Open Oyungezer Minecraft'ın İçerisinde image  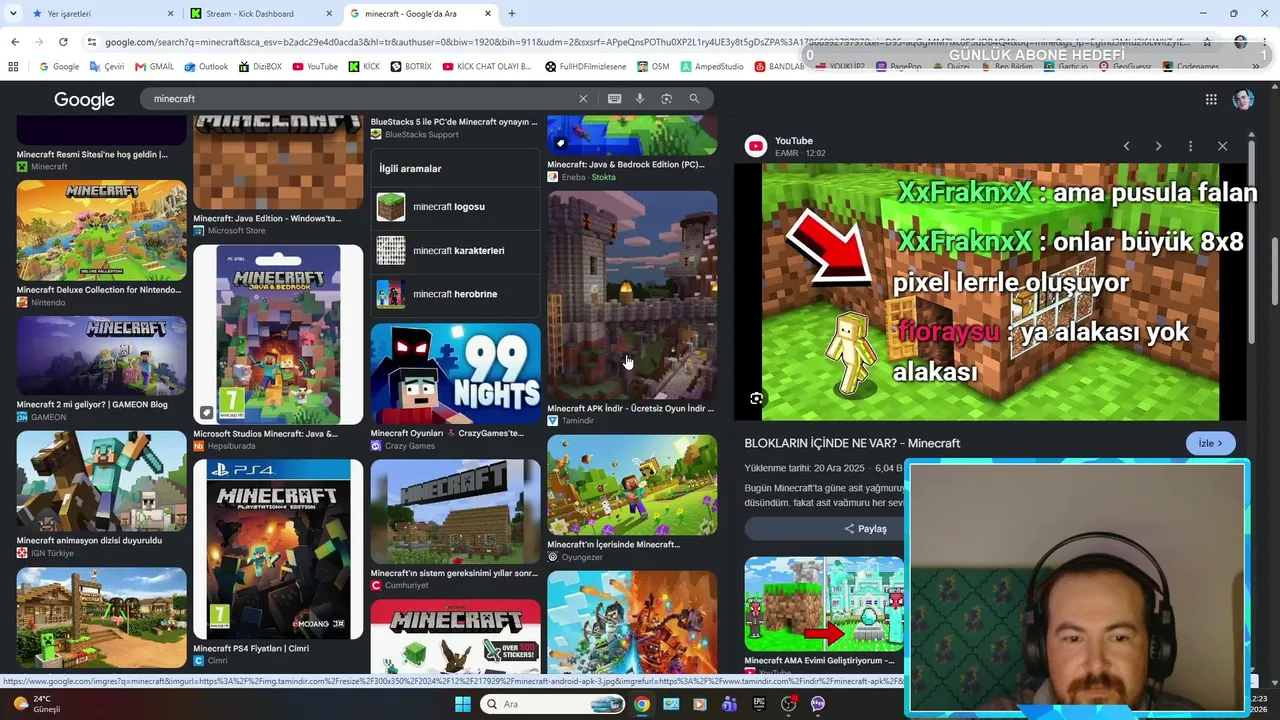(632, 486)
